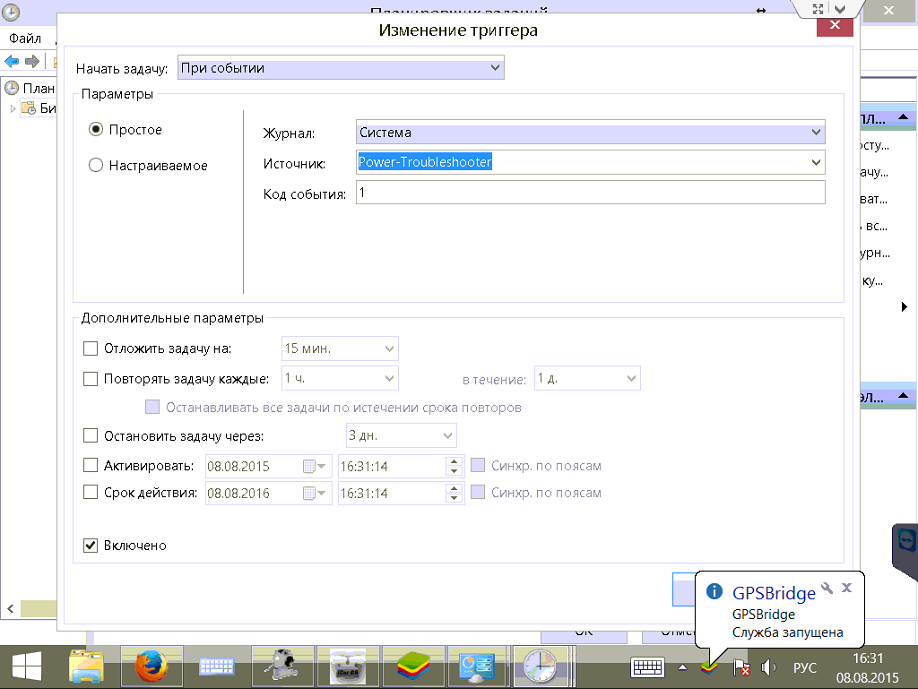Image resolution: width=918 pixels, height=689 pixels.
Task: Open Firefox from the taskbar
Action: click(150, 666)
